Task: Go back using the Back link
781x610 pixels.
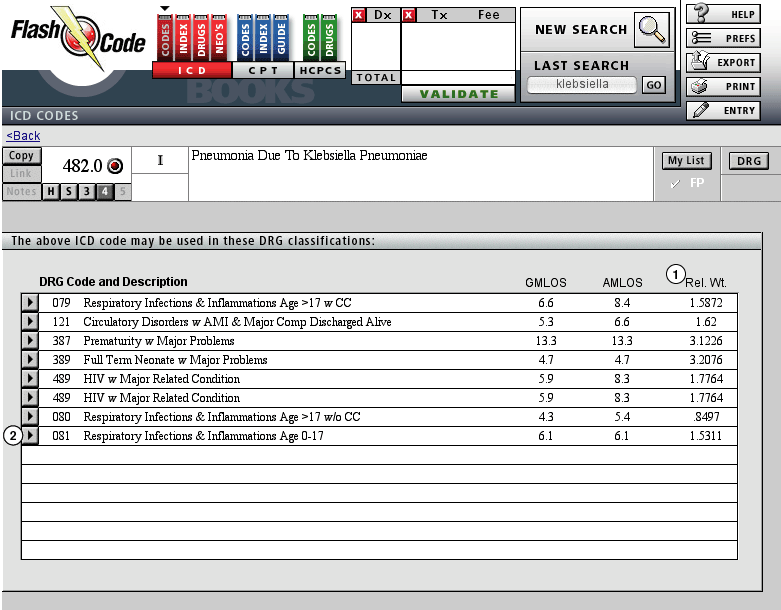Action: click(23, 136)
